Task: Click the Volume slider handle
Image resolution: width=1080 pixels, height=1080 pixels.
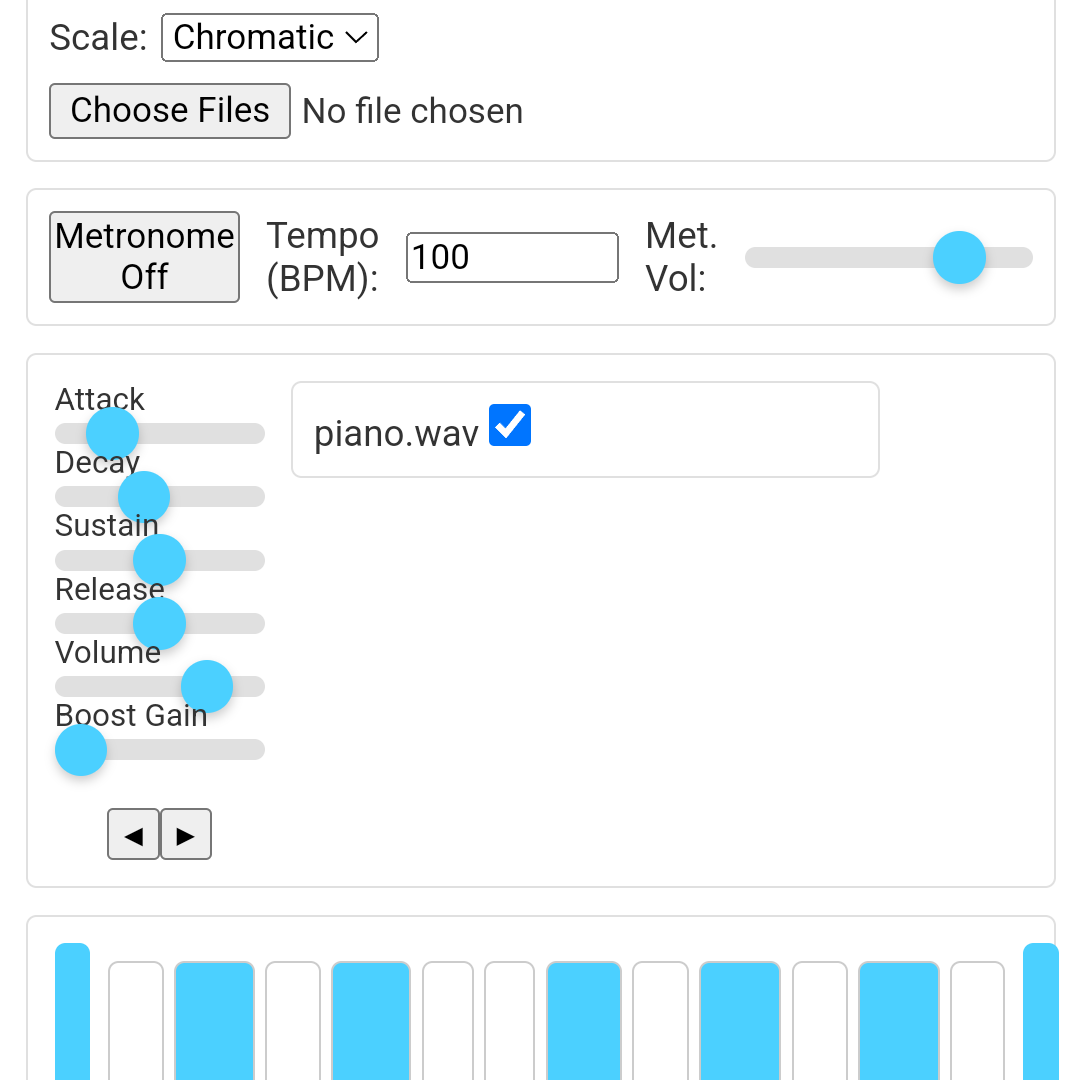Action: coord(207,687)
